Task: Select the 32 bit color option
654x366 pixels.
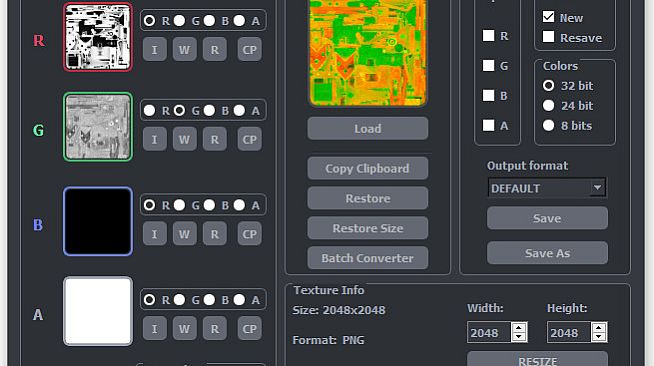Action: pyautogui.click(x=548, y=85)
